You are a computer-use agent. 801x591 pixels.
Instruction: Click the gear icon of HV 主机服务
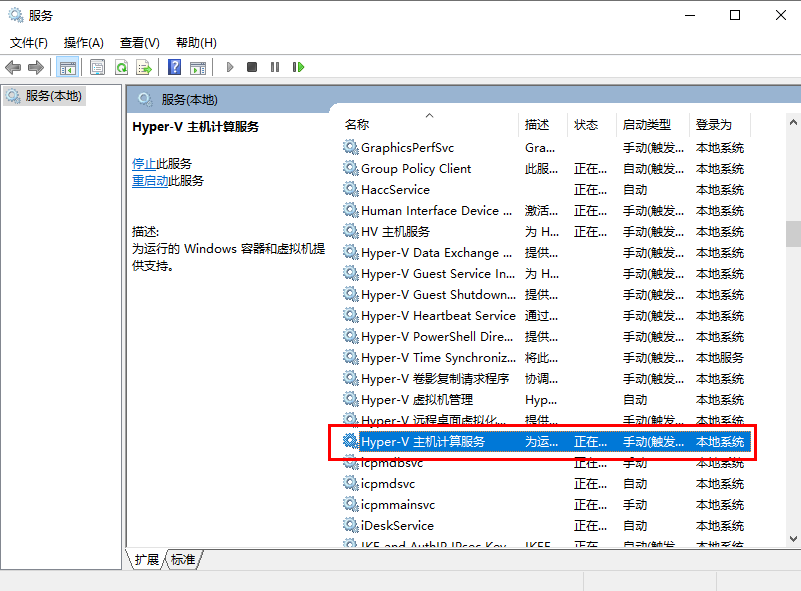(350, 232)
